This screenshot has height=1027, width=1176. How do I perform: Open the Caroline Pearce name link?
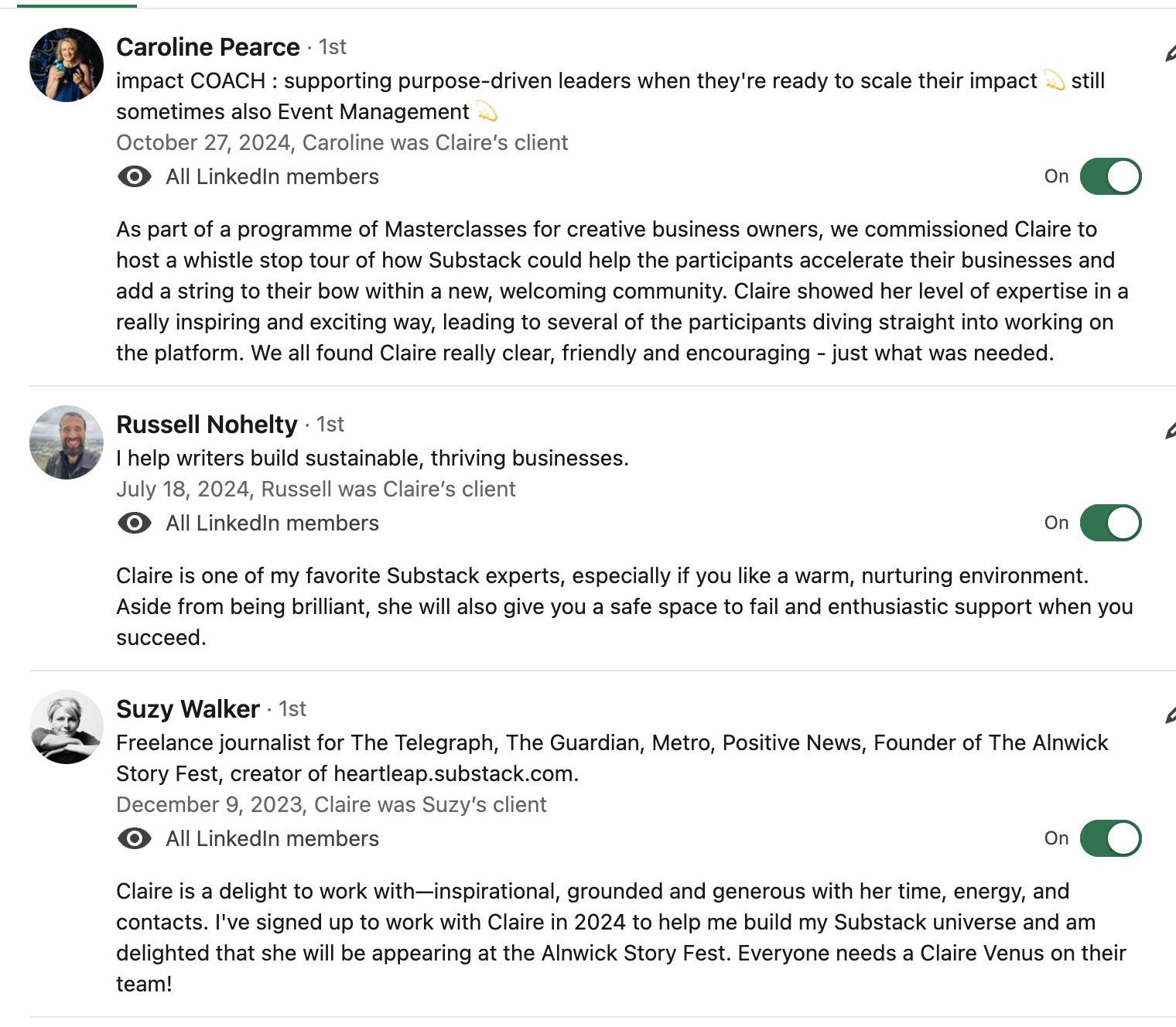coord(208,47)
